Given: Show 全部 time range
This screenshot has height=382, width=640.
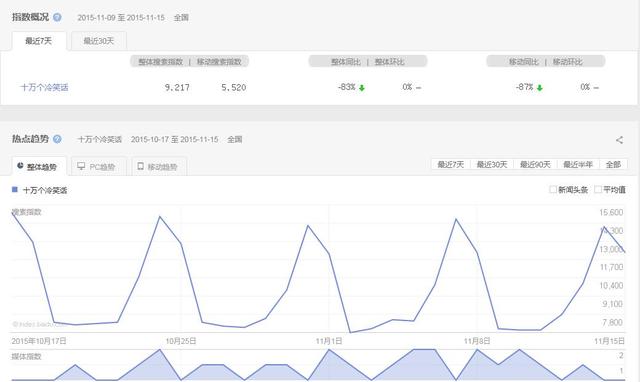Looking at the screenshot, I should pyautogui.click(x=613, y=164).
